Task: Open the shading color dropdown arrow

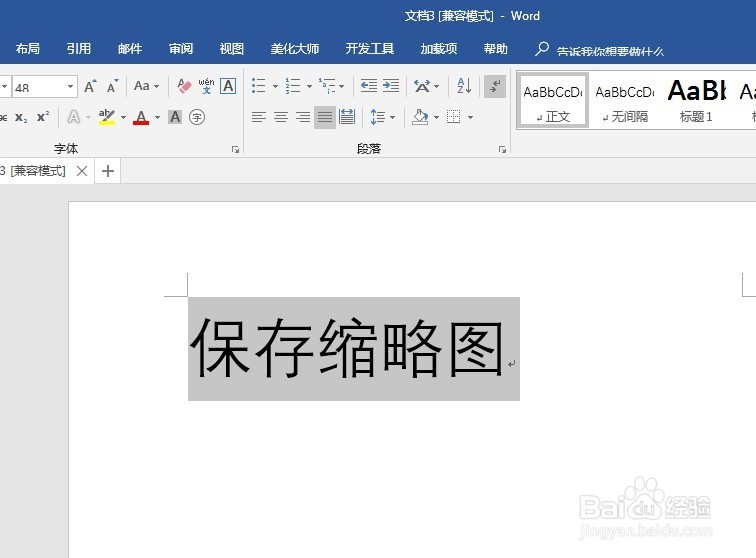Action: (x=436, y=117)
